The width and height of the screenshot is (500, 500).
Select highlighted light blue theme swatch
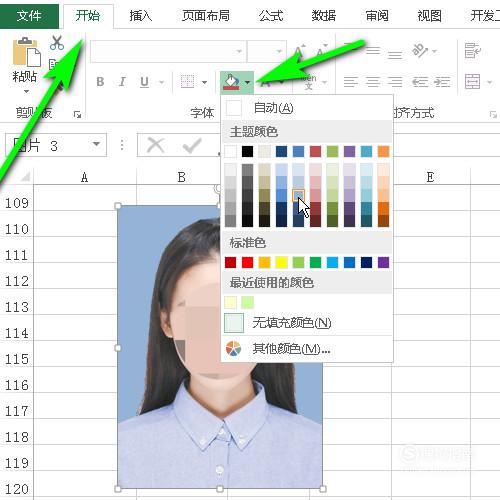point(298,196)
